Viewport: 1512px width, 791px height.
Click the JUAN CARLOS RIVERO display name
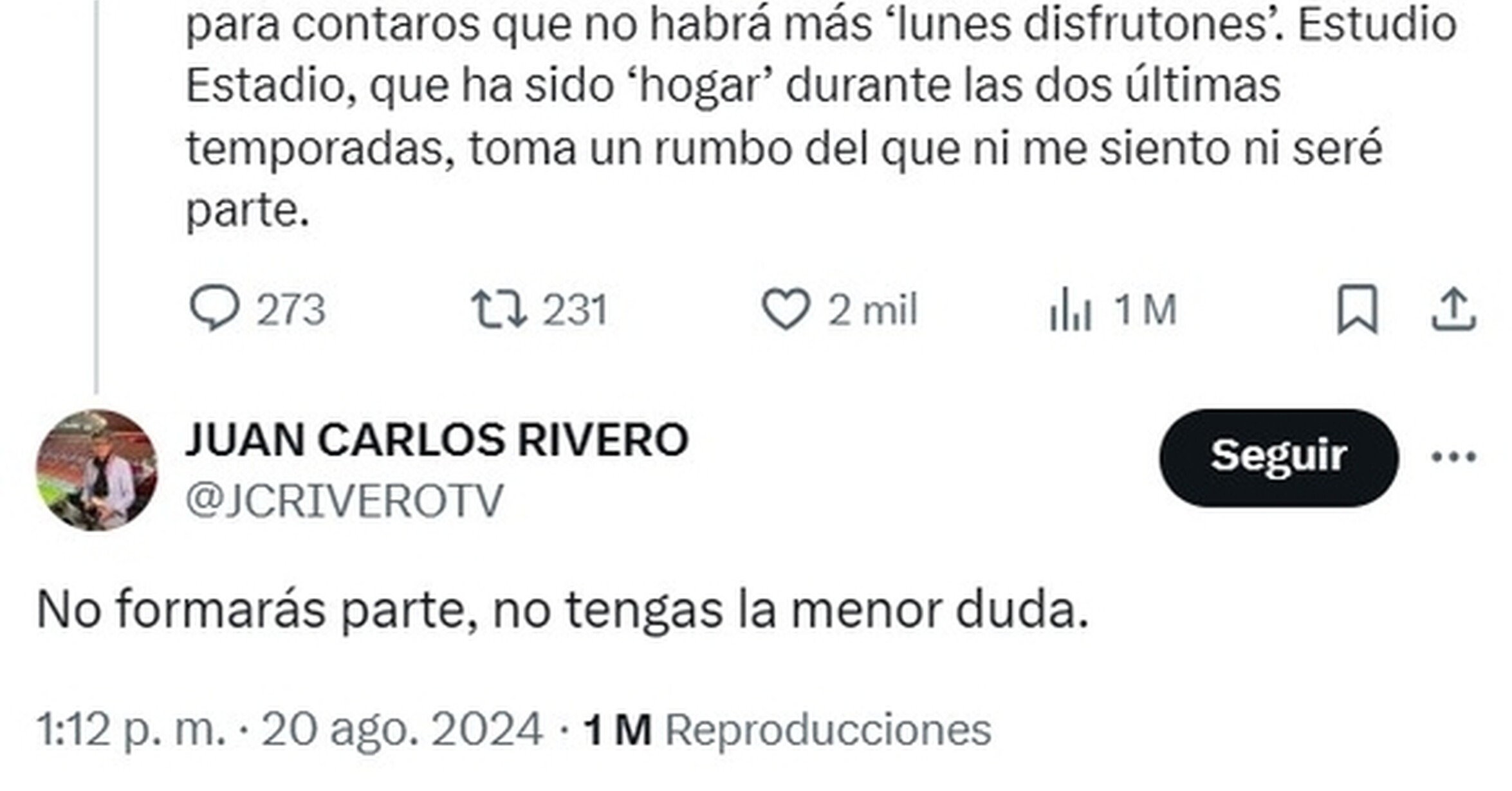coord(438,441)
